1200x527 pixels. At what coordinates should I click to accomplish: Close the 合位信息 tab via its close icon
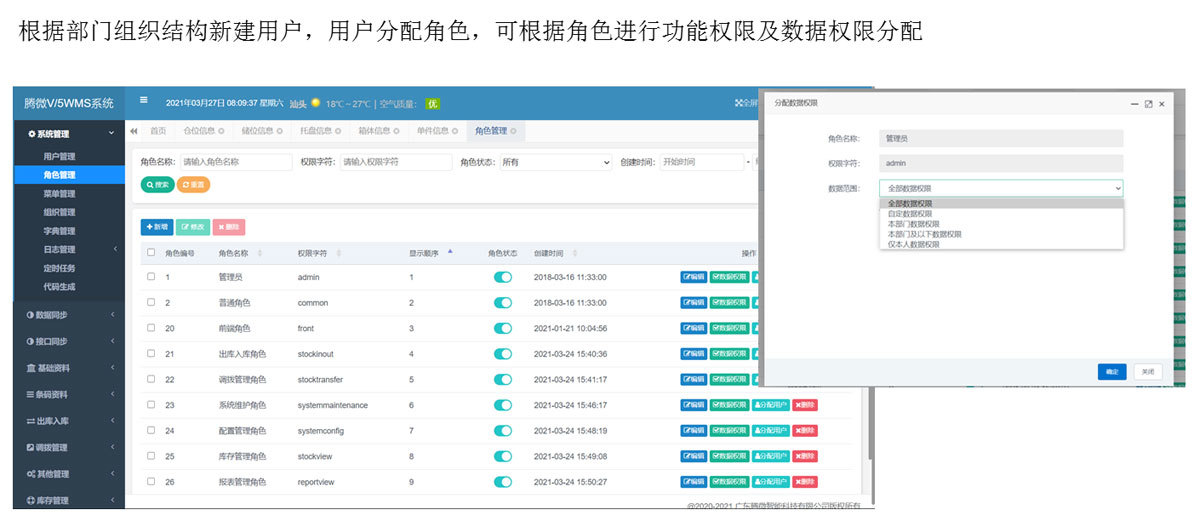tap(220, 131)
